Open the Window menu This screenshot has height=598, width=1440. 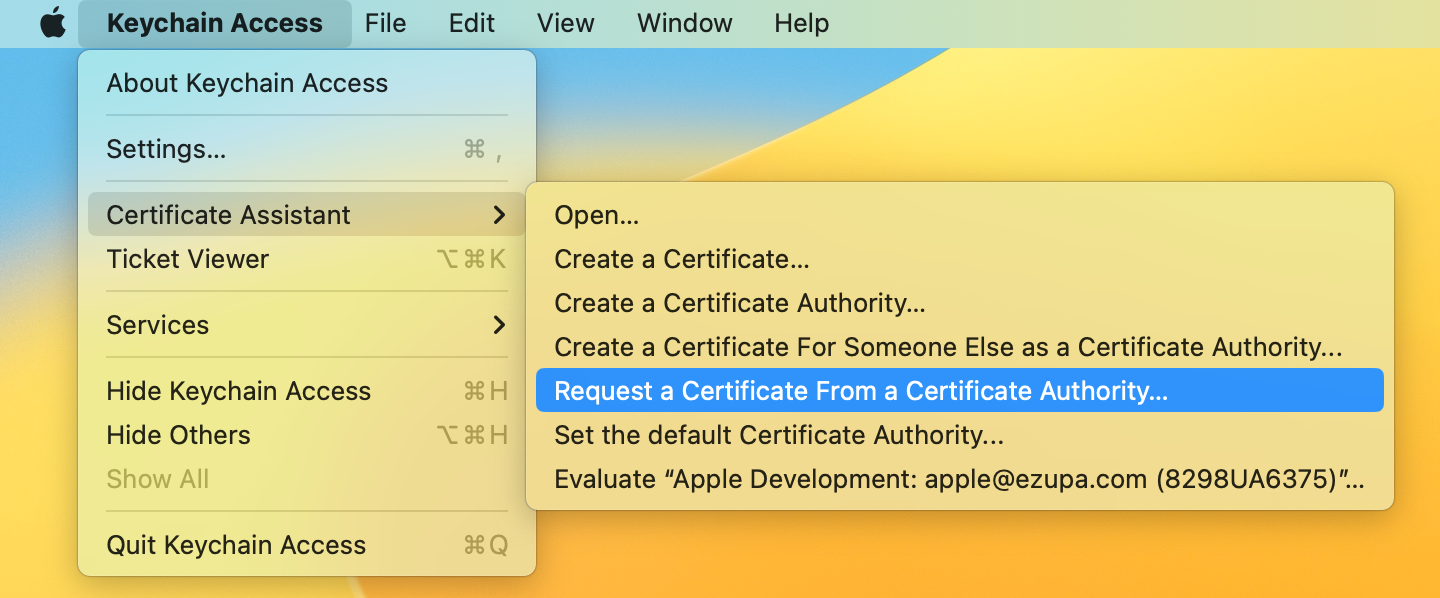[685, 23]
